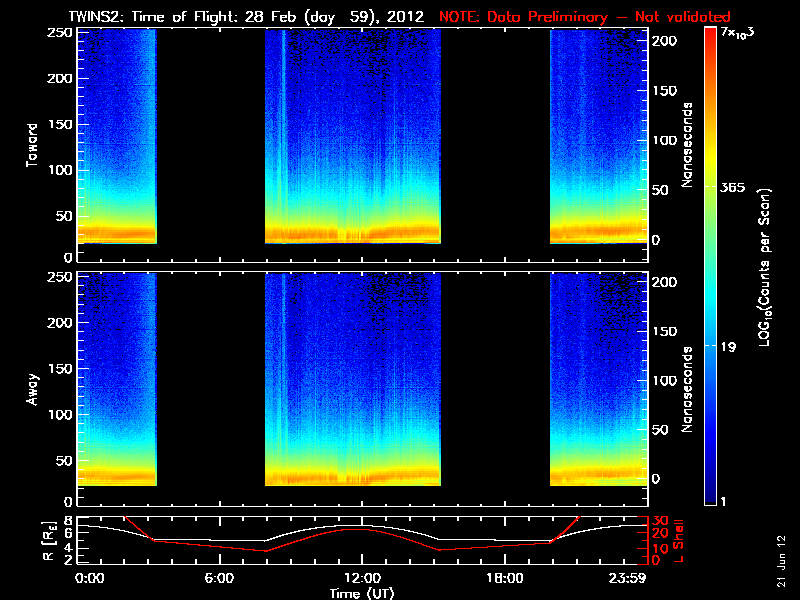Click the LOG10(Counts per Scan) colorbar label
Image resolution: width=800 pixels, height=600 pixels.
764,268
